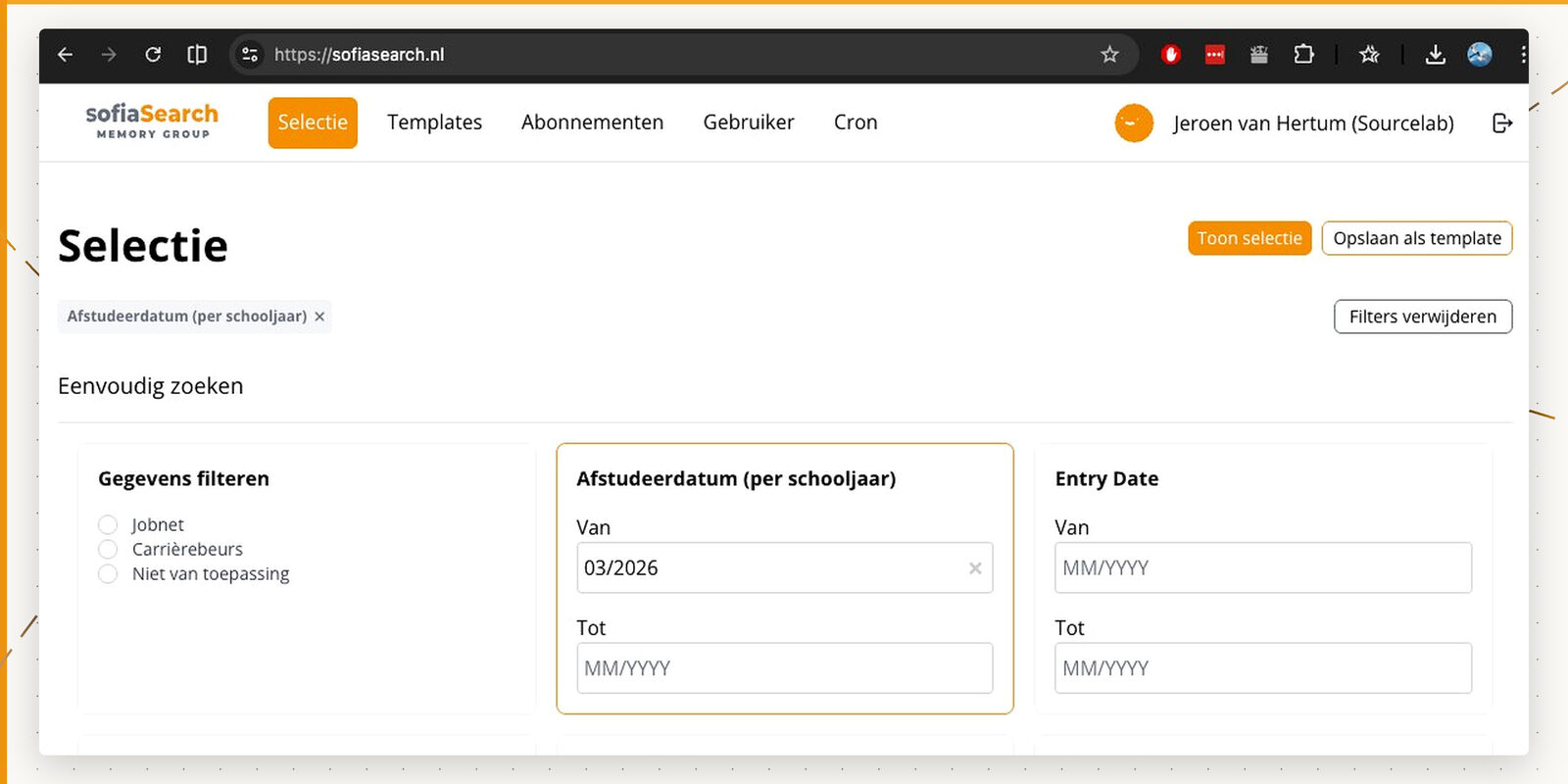Open the Cron navigation item
This screenshot has height=784, width=1568.
coord(856,122)
